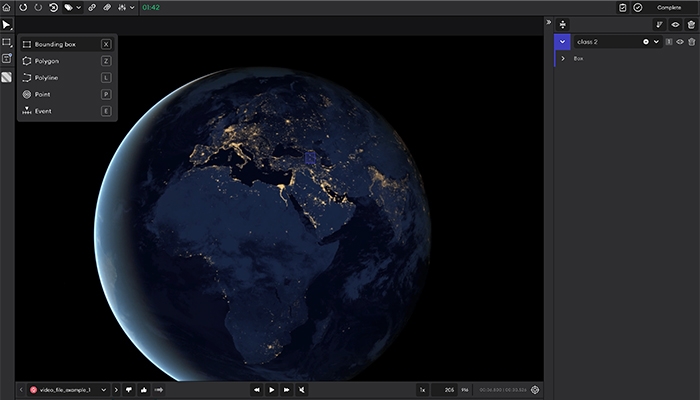Click the link icon in top toolbar
700x400 pixels.
[92, 7]
